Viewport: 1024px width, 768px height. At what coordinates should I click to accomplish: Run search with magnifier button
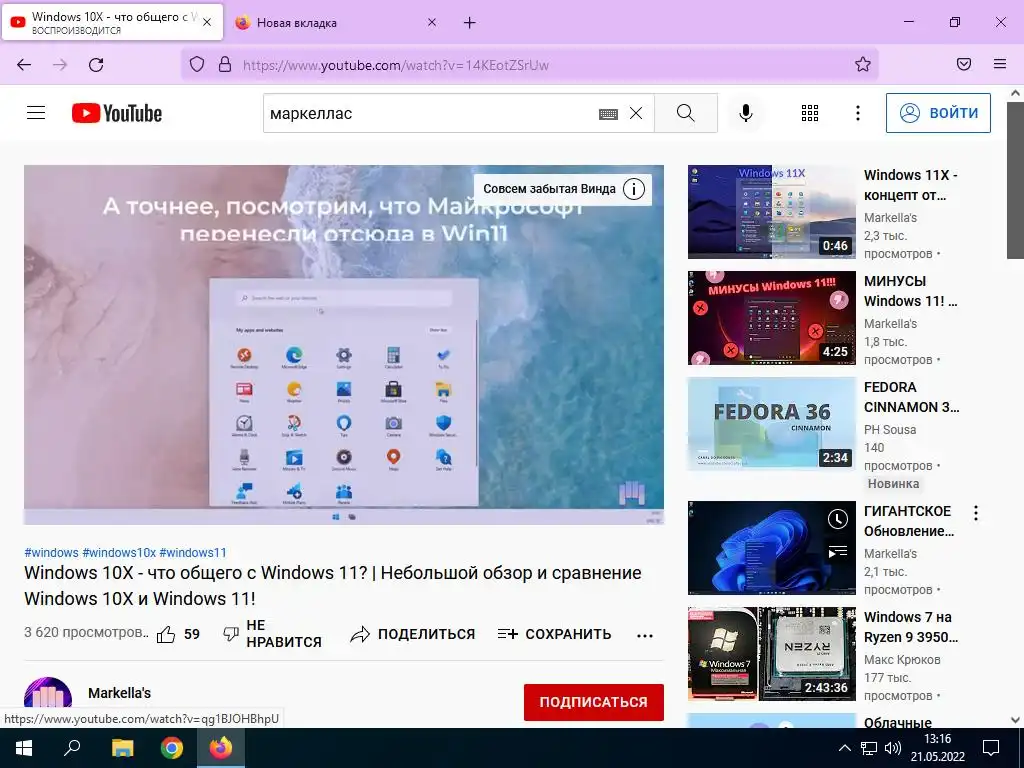coord(686,113)
